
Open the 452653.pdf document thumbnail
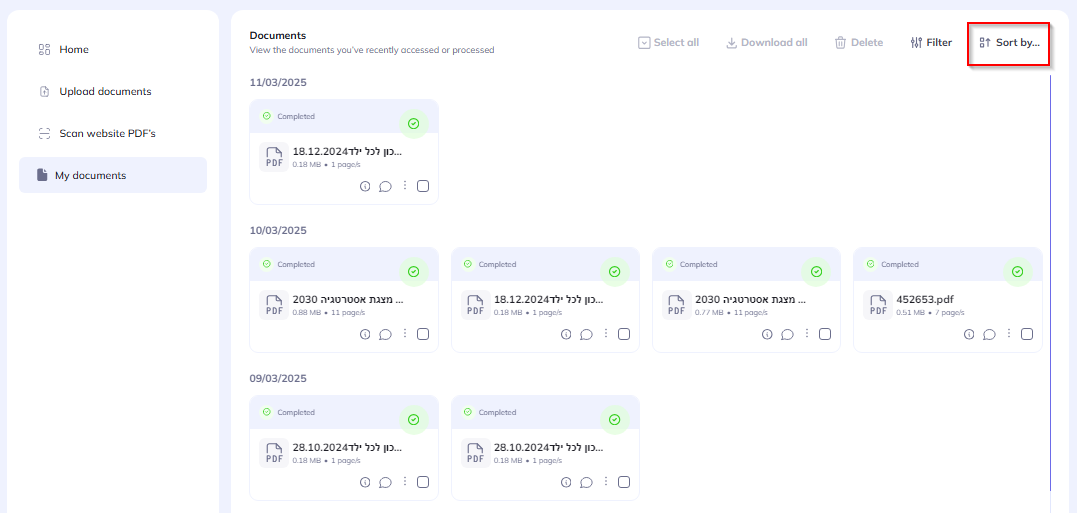coord(878,305)
